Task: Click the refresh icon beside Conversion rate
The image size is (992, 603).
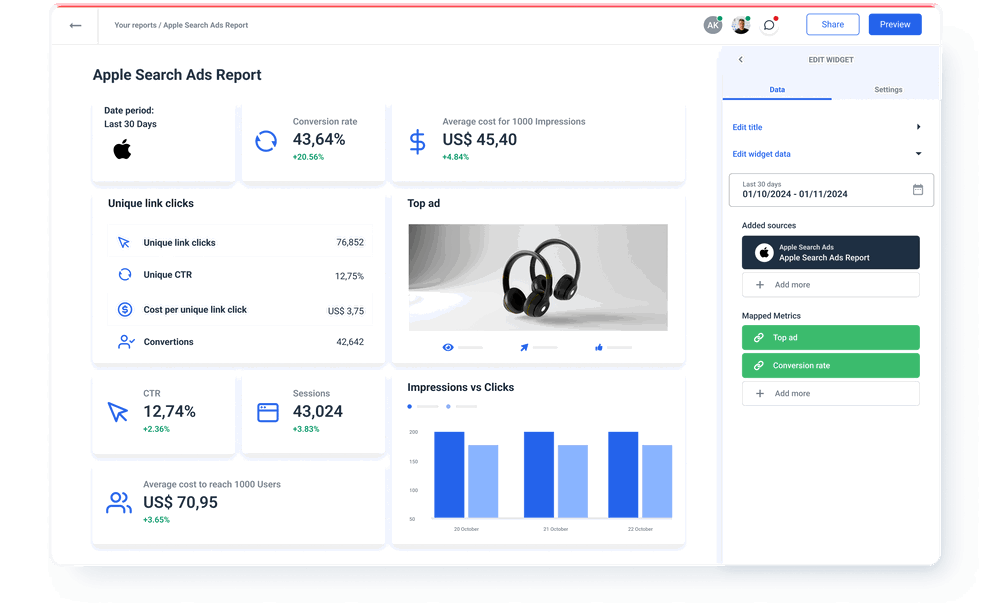Action: pyautogui.click(x=265, y=142)
